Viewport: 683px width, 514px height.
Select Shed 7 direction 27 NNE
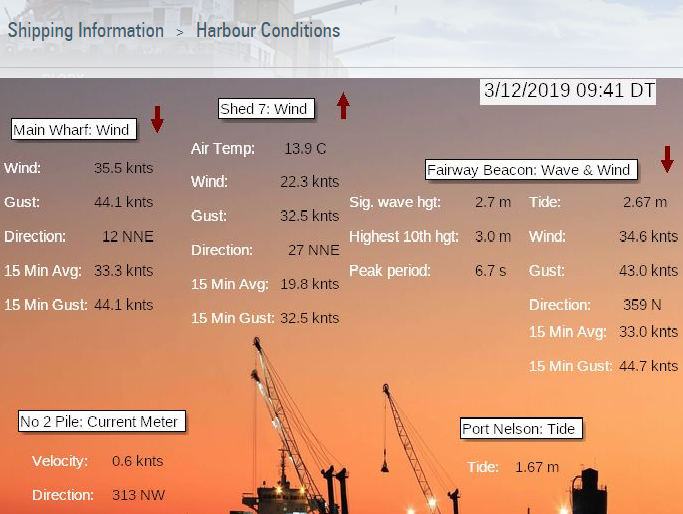(x=314, y=250)
